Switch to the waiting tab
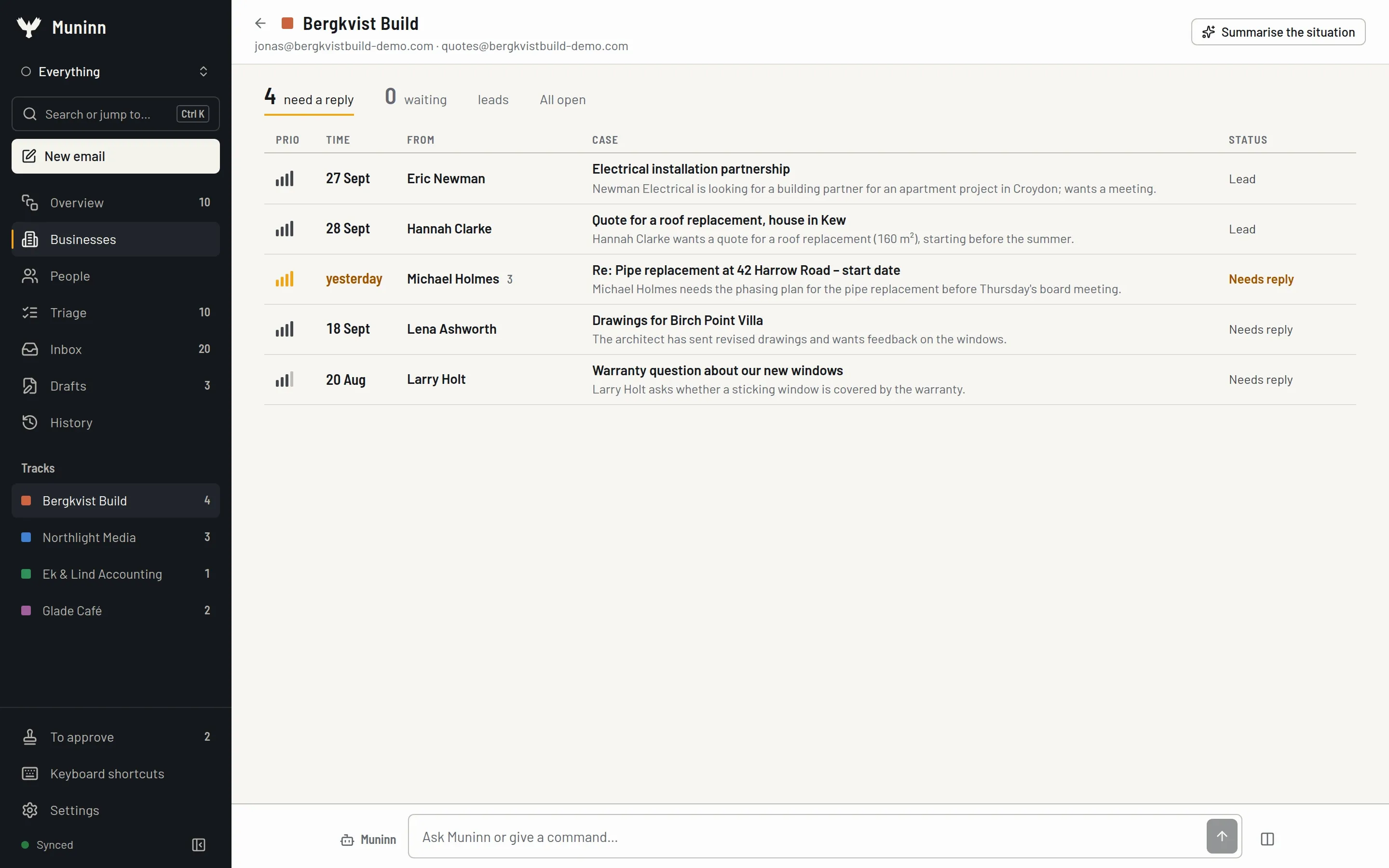The image size is (1389, 868). (x=416, y=99)
